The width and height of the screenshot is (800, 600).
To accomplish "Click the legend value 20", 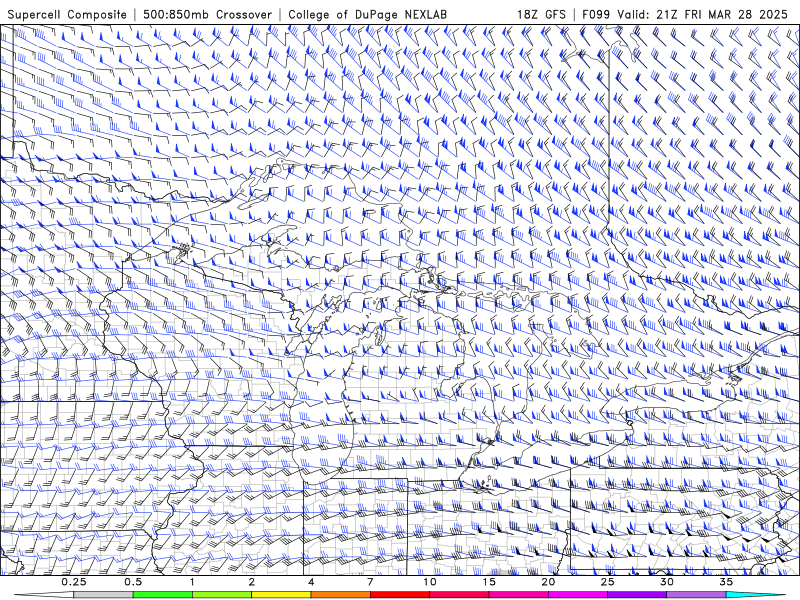I will coord(548,582).
